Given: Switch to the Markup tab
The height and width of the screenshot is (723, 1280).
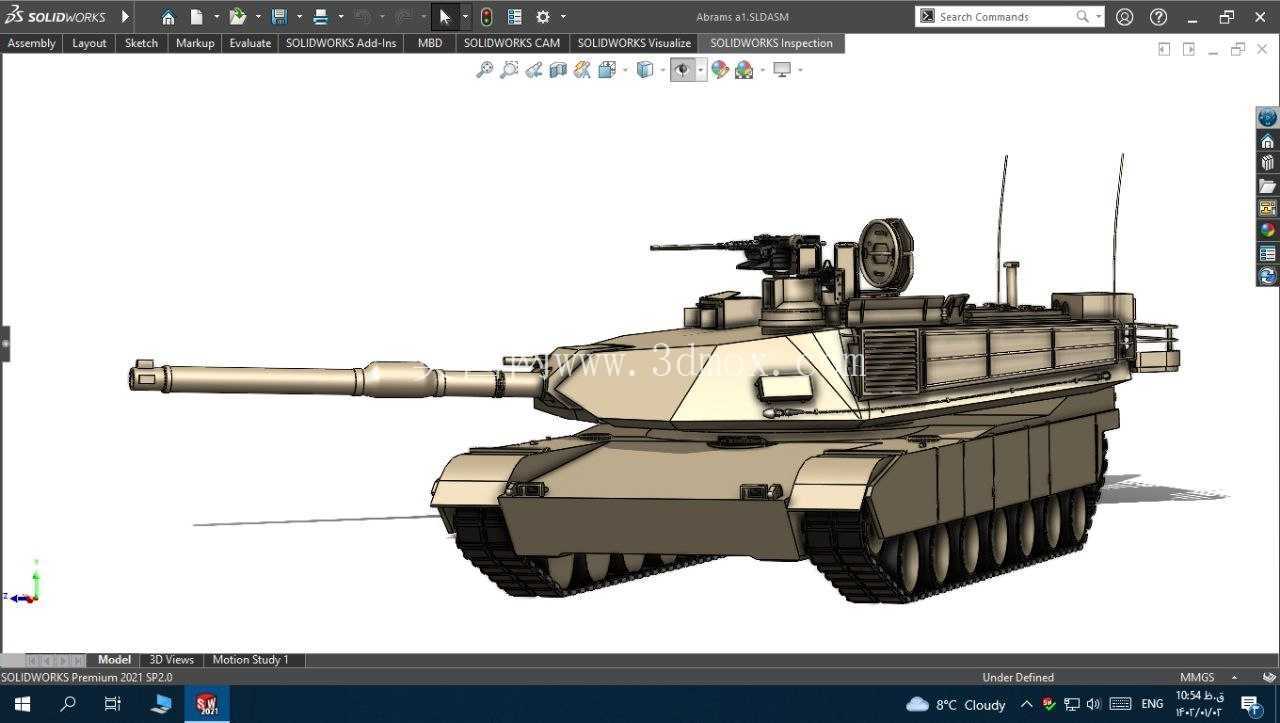Looking at the screenshot, I should [x=195, y=43].
